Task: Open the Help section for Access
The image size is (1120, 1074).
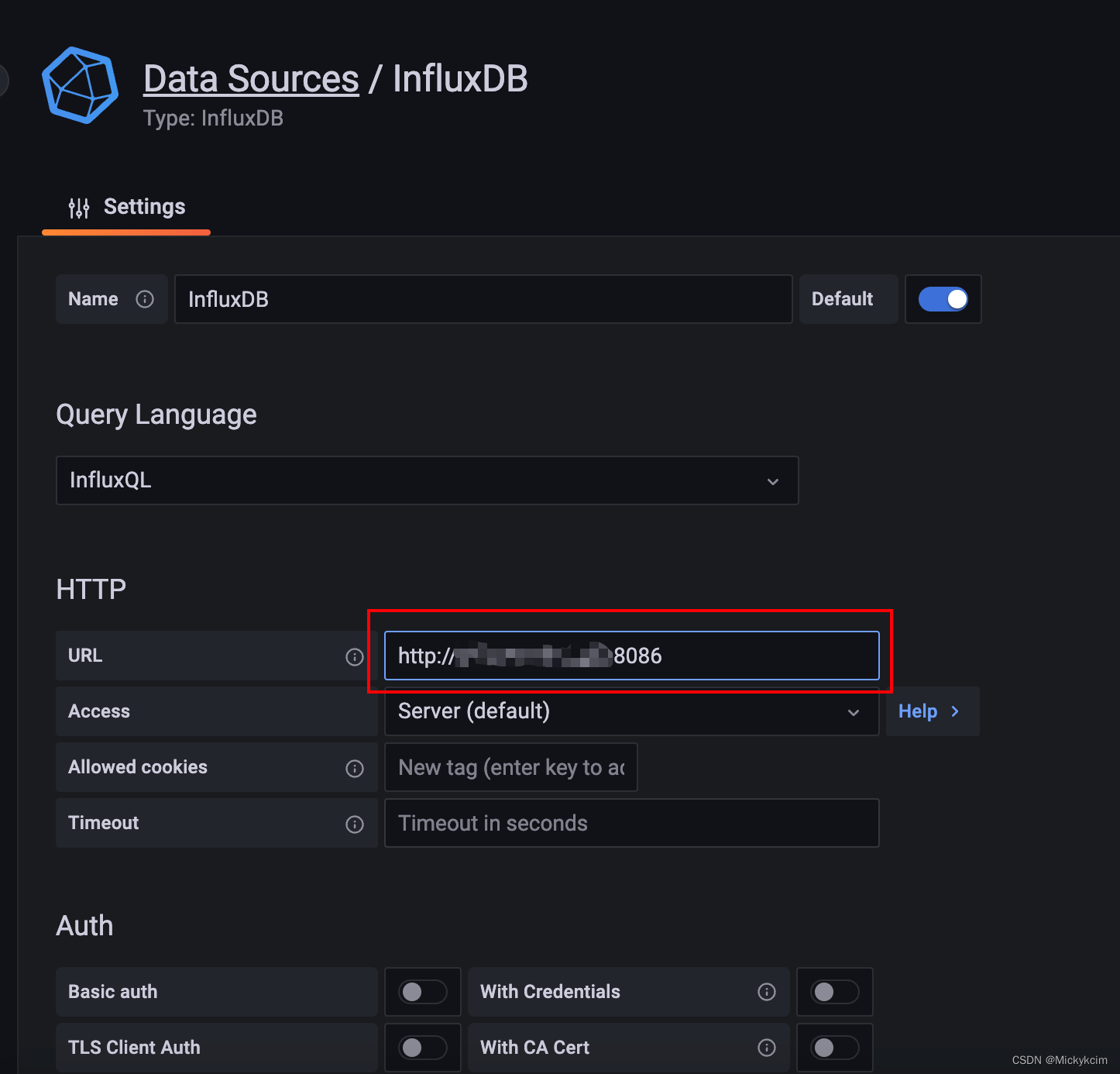Action: point(933,711)
